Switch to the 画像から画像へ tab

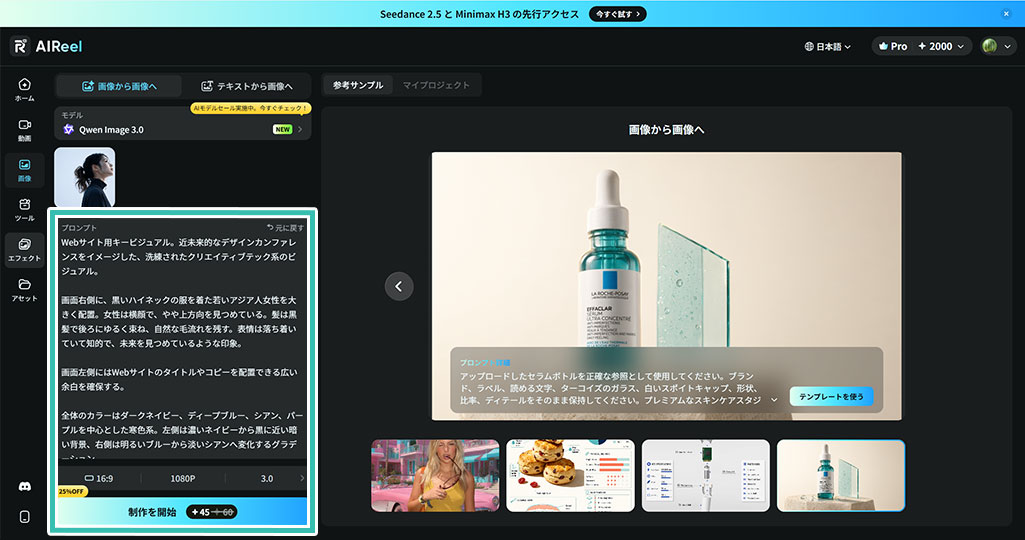coord(119,86)
